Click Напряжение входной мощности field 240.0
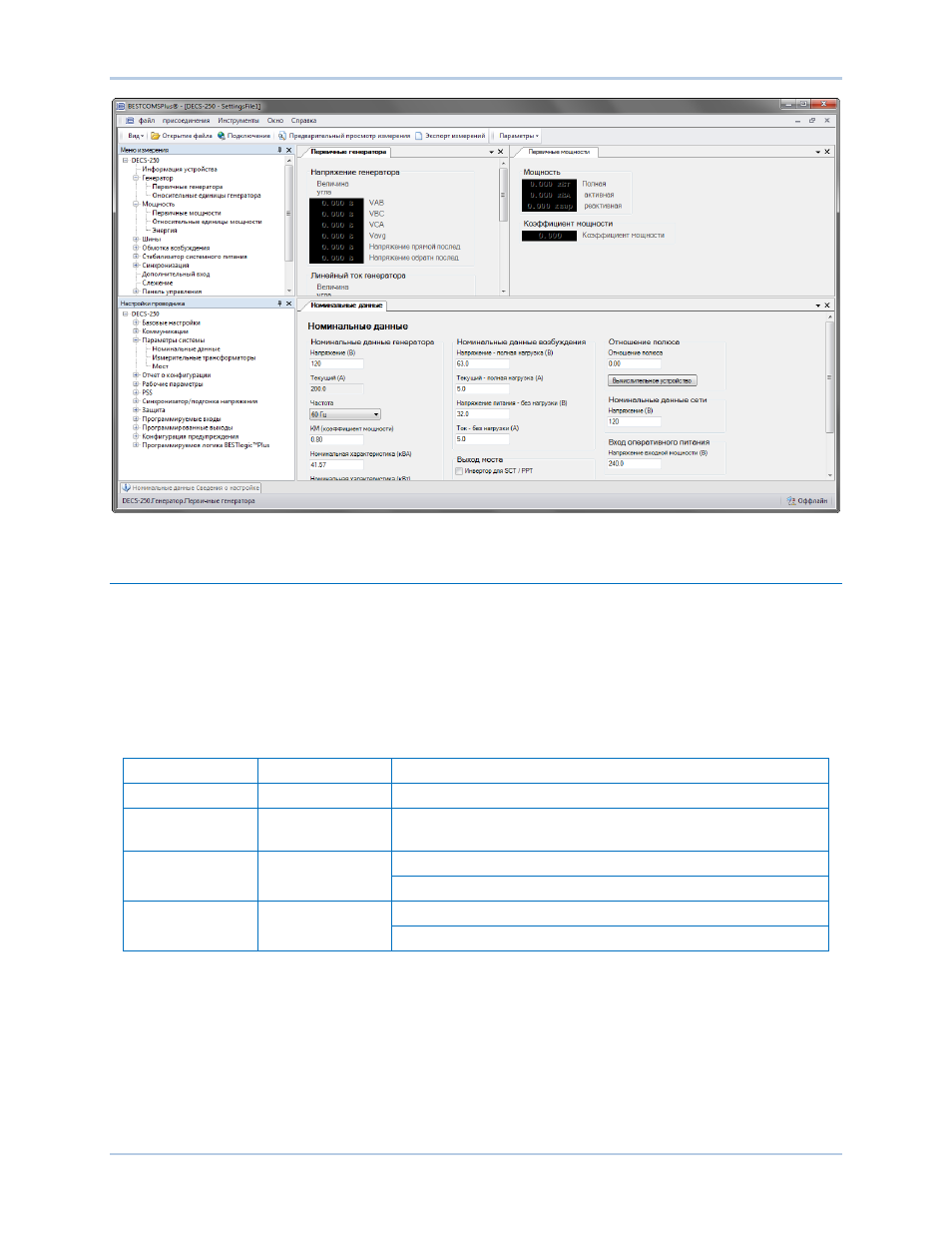Image resolution: width=952 pixels, height=1233 pixels. (x=635, y=463)
